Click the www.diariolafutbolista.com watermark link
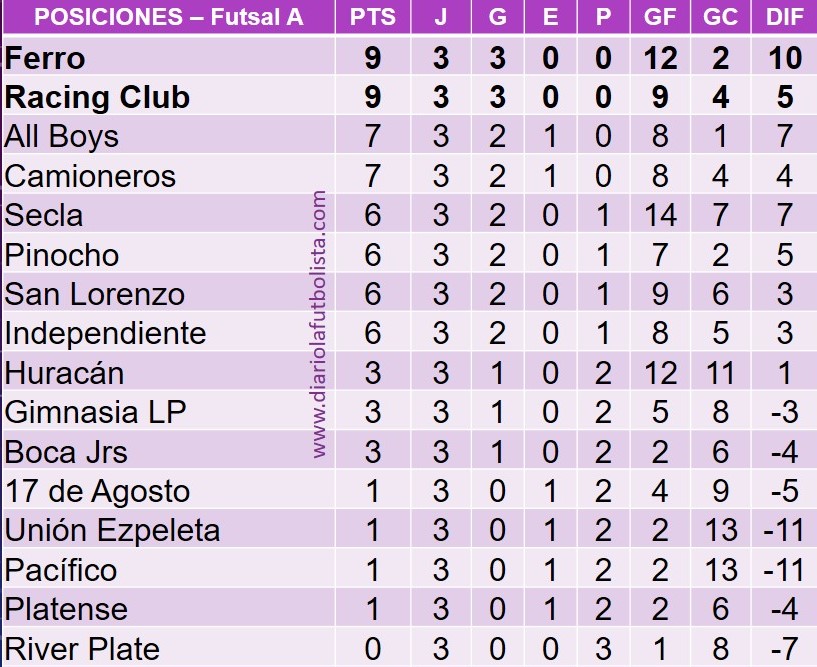The image size is (817, 667). [x=320, y=326]
